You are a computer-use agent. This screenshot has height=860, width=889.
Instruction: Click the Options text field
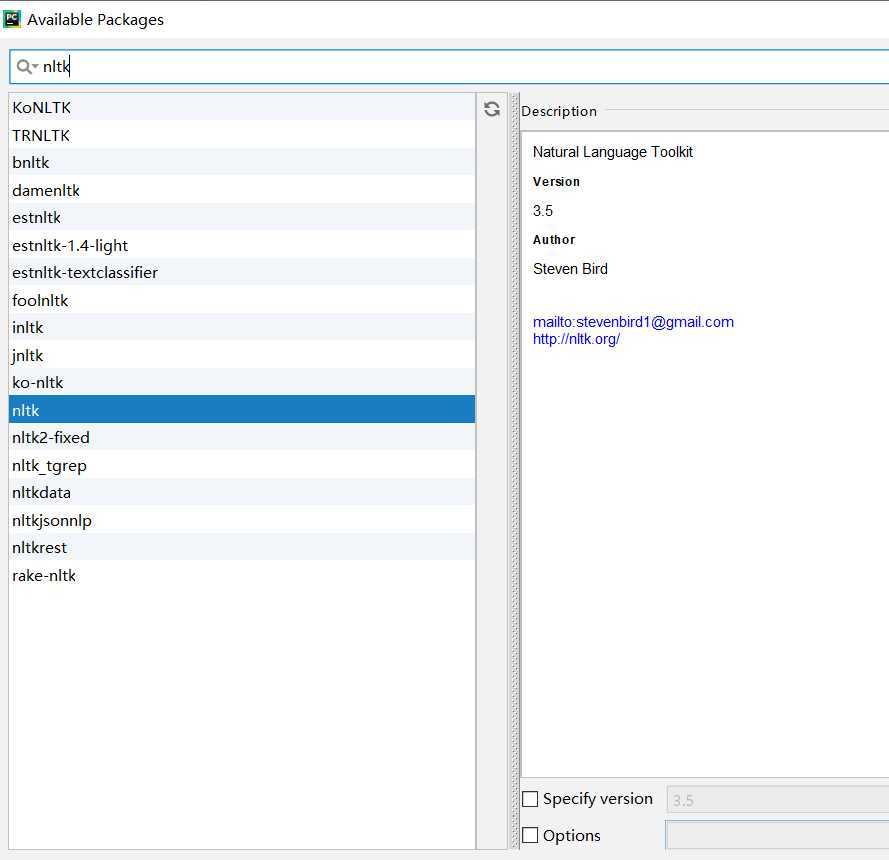777,834
